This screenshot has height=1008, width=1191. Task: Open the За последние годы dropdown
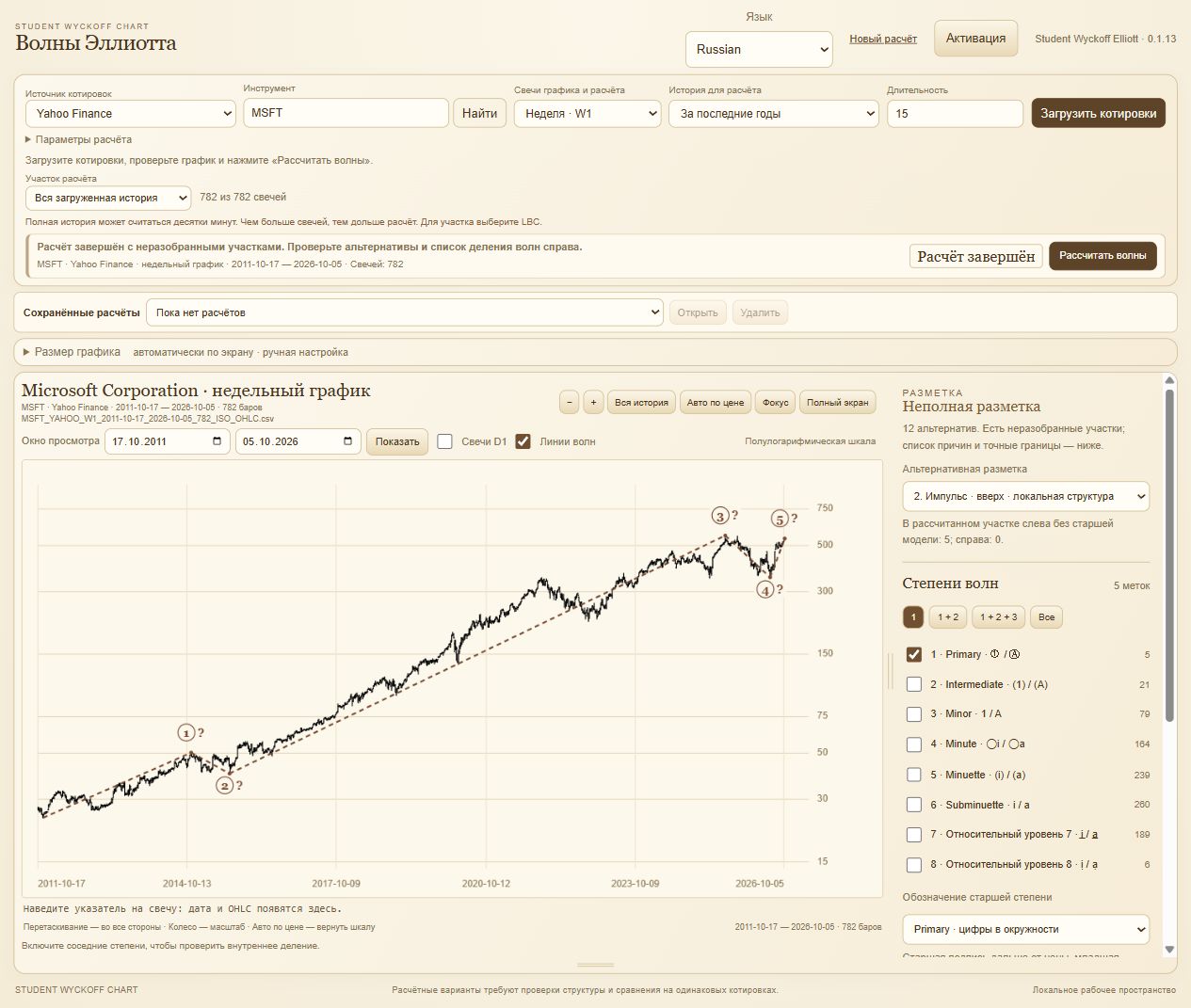tap(774, 114)
